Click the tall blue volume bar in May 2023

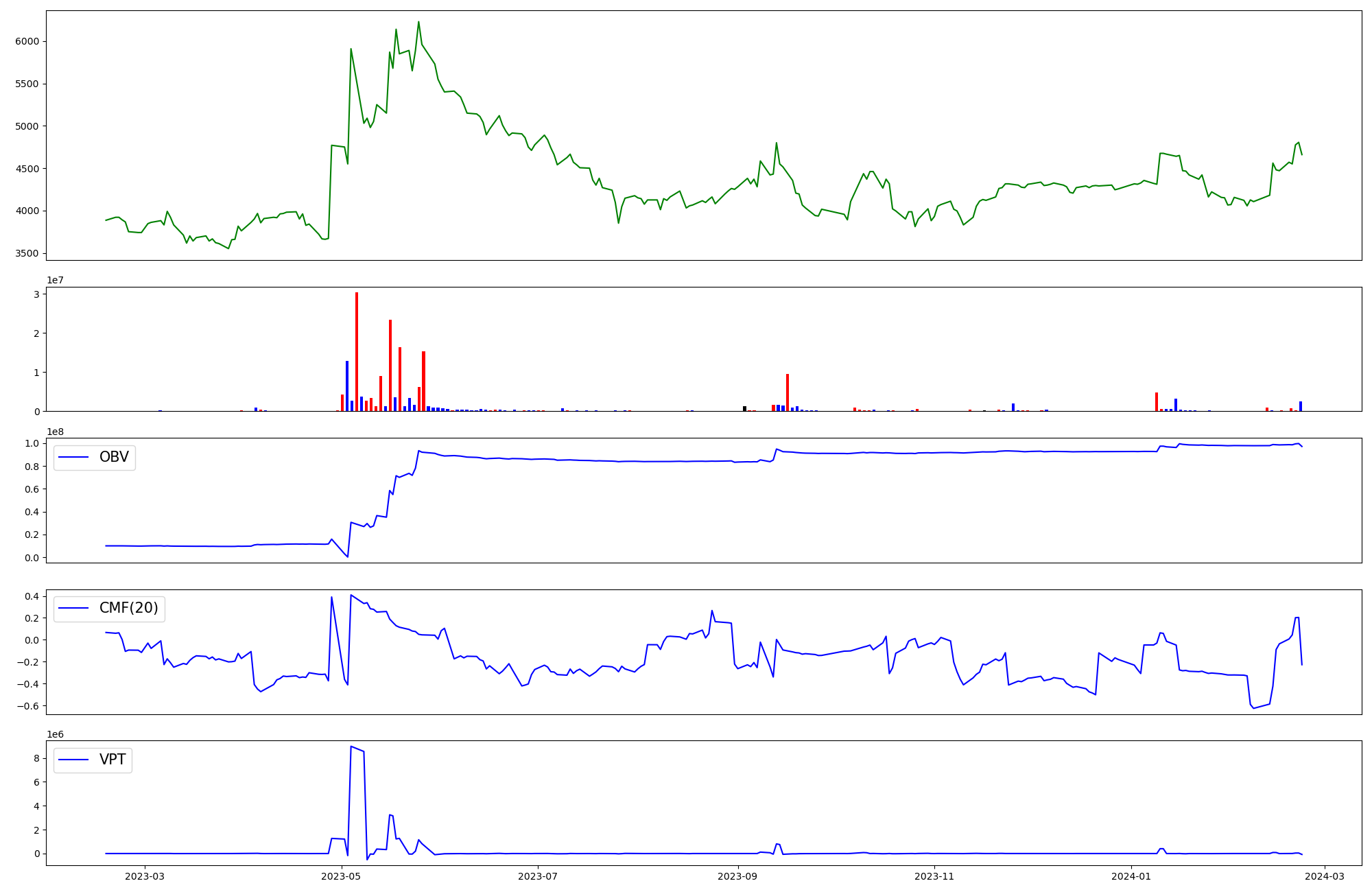pyautogui.click(x=347, y=386)
